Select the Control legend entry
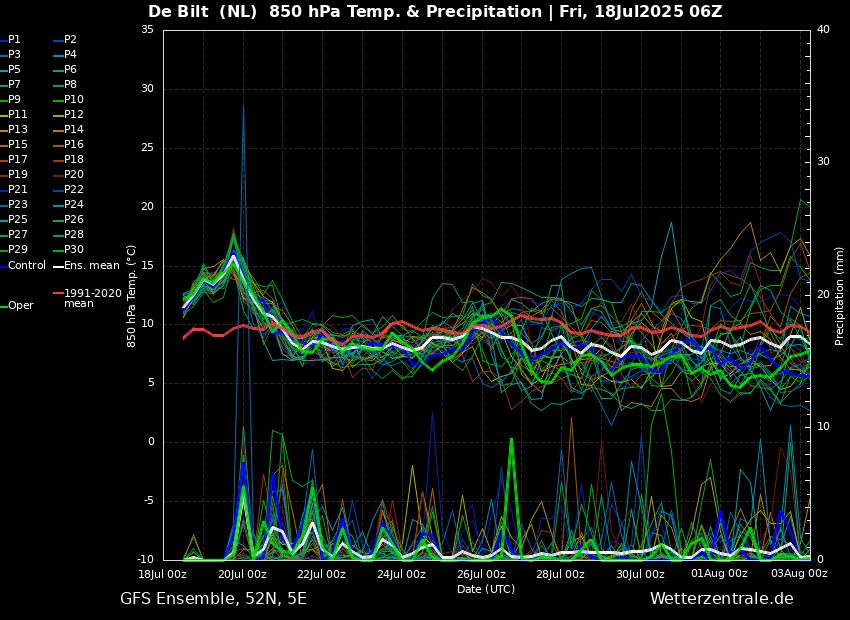 (x=27, y=266)
